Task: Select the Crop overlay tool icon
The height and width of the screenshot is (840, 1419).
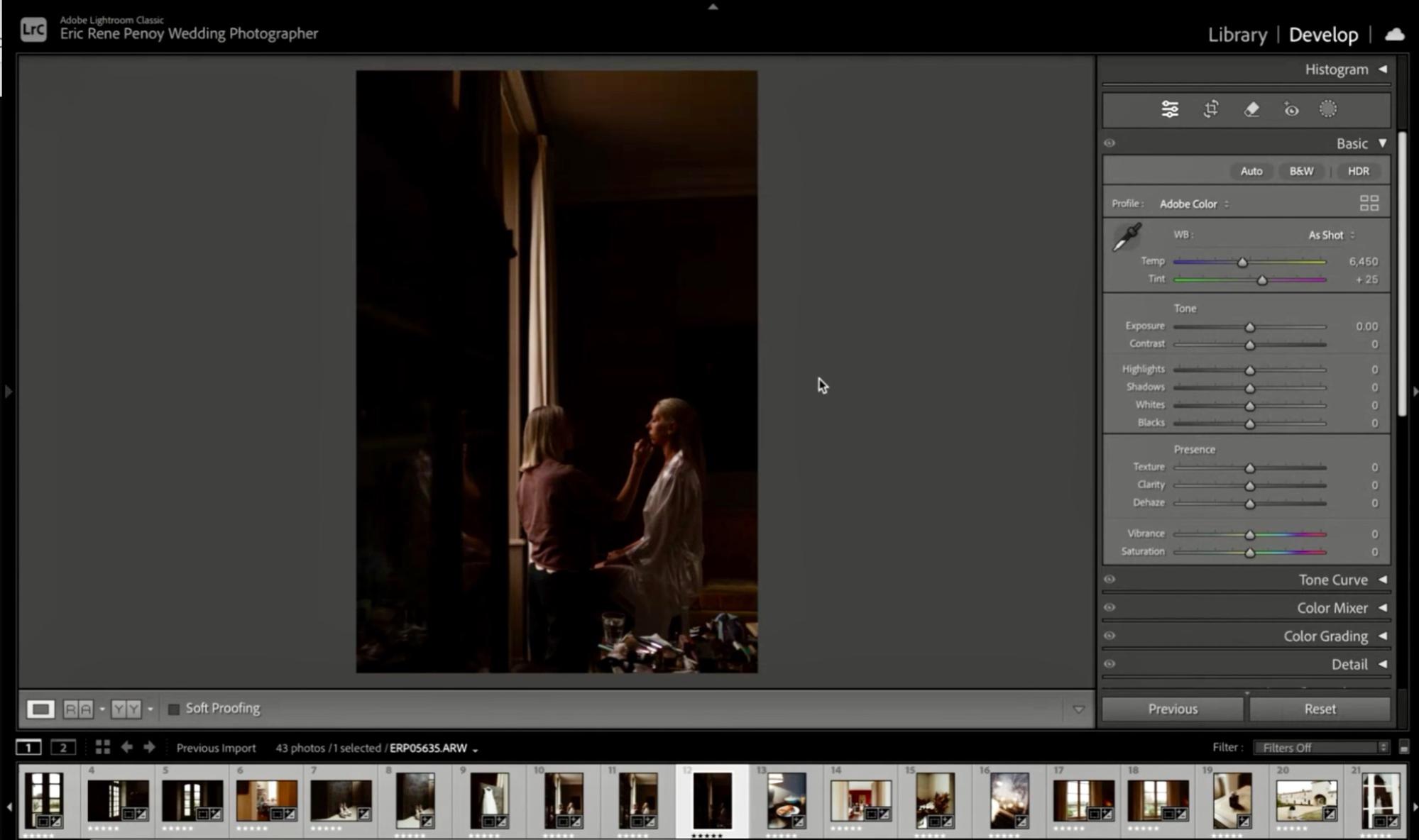Action: (1211, 109)
